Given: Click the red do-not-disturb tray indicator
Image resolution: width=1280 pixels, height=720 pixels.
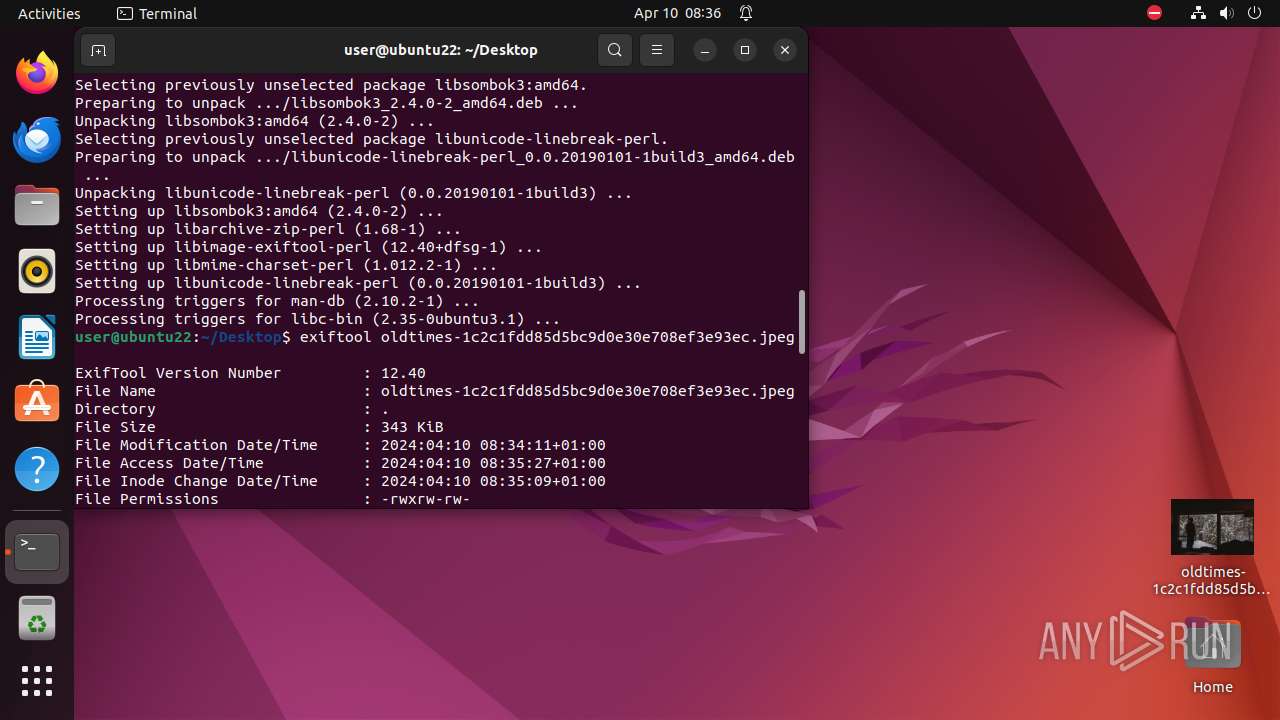Looking at the screenshot, I should click(x=1155, y=13).
